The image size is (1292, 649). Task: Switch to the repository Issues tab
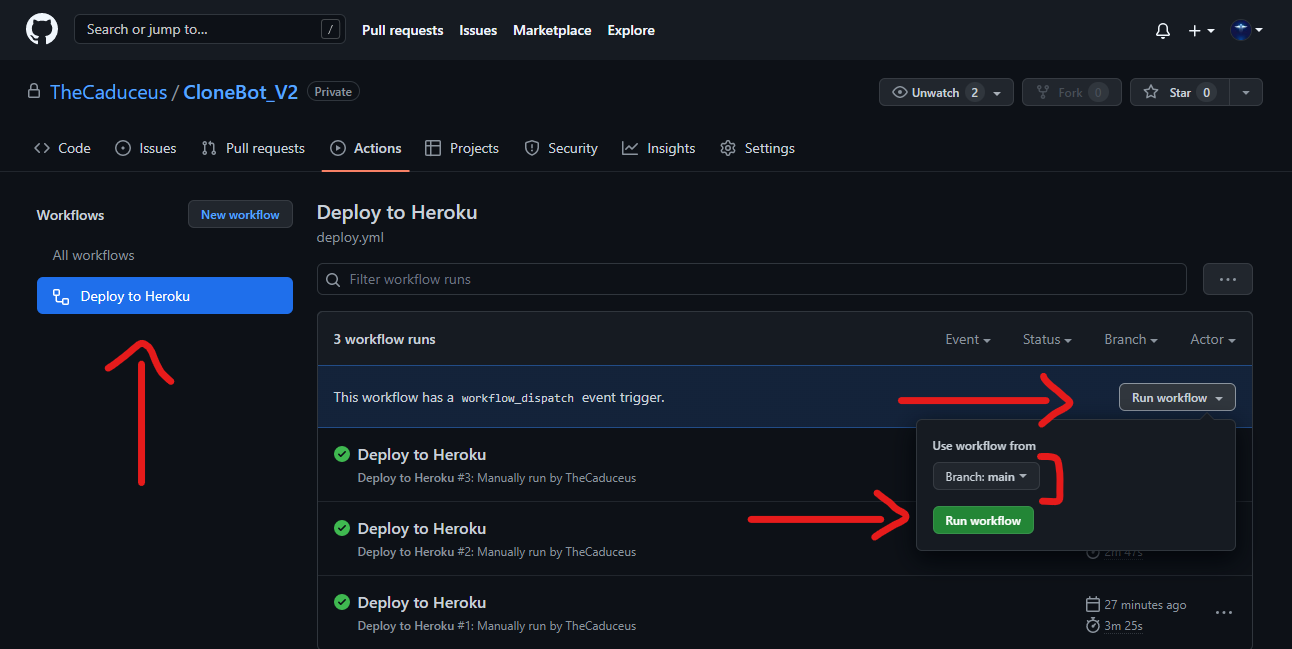coord(146,148)
